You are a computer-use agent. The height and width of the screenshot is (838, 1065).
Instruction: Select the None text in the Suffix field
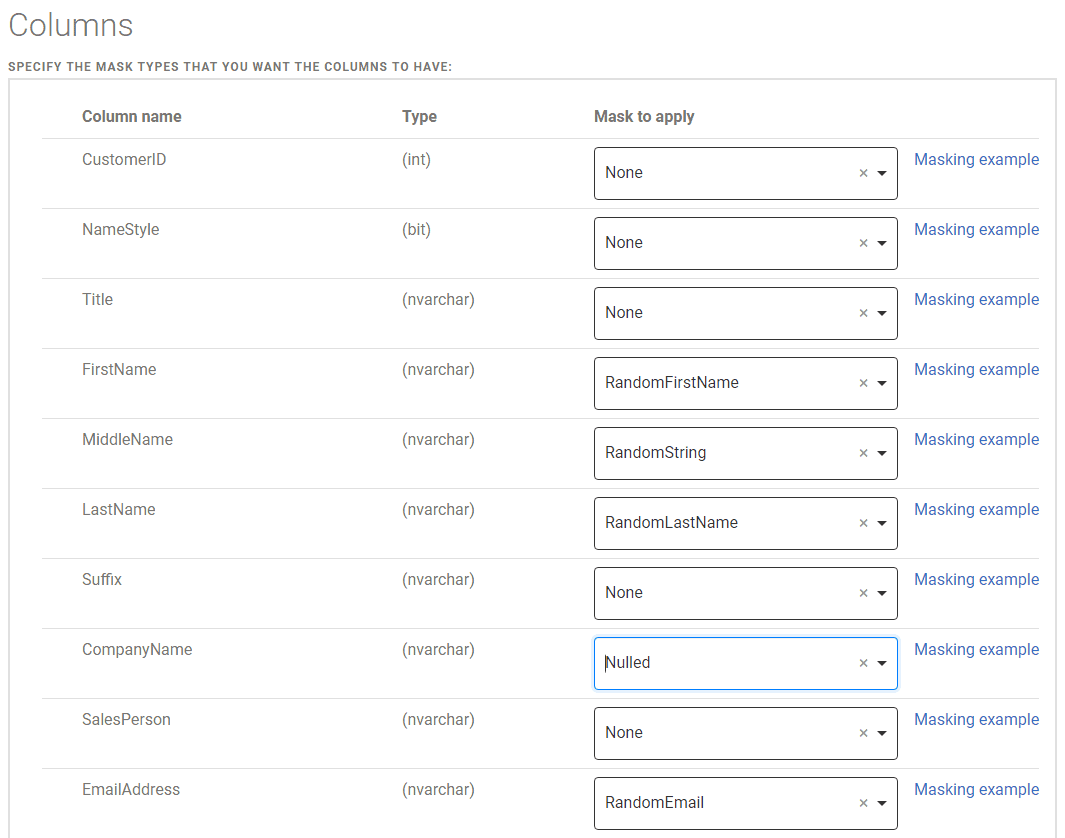click(624, 593)
